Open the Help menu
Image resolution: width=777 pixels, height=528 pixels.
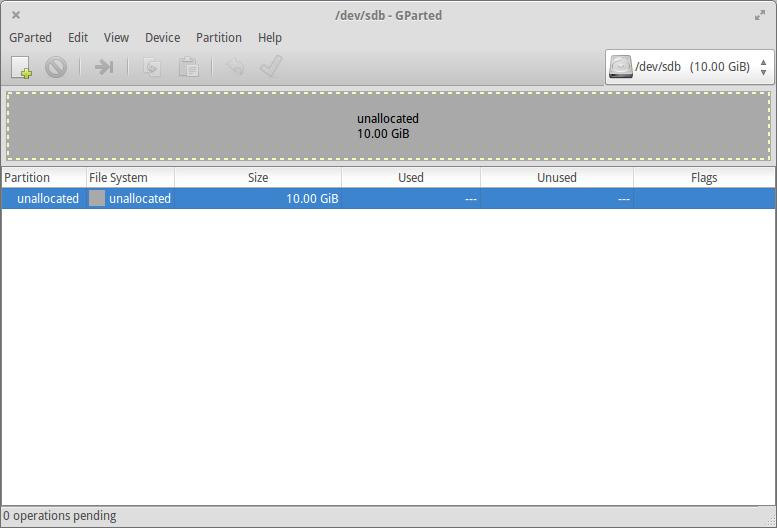270,37
